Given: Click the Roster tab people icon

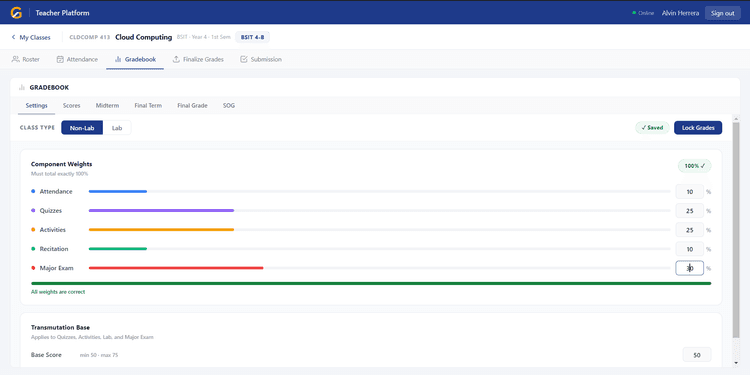Looking at the screenshot, I should [x=15, y=59].
